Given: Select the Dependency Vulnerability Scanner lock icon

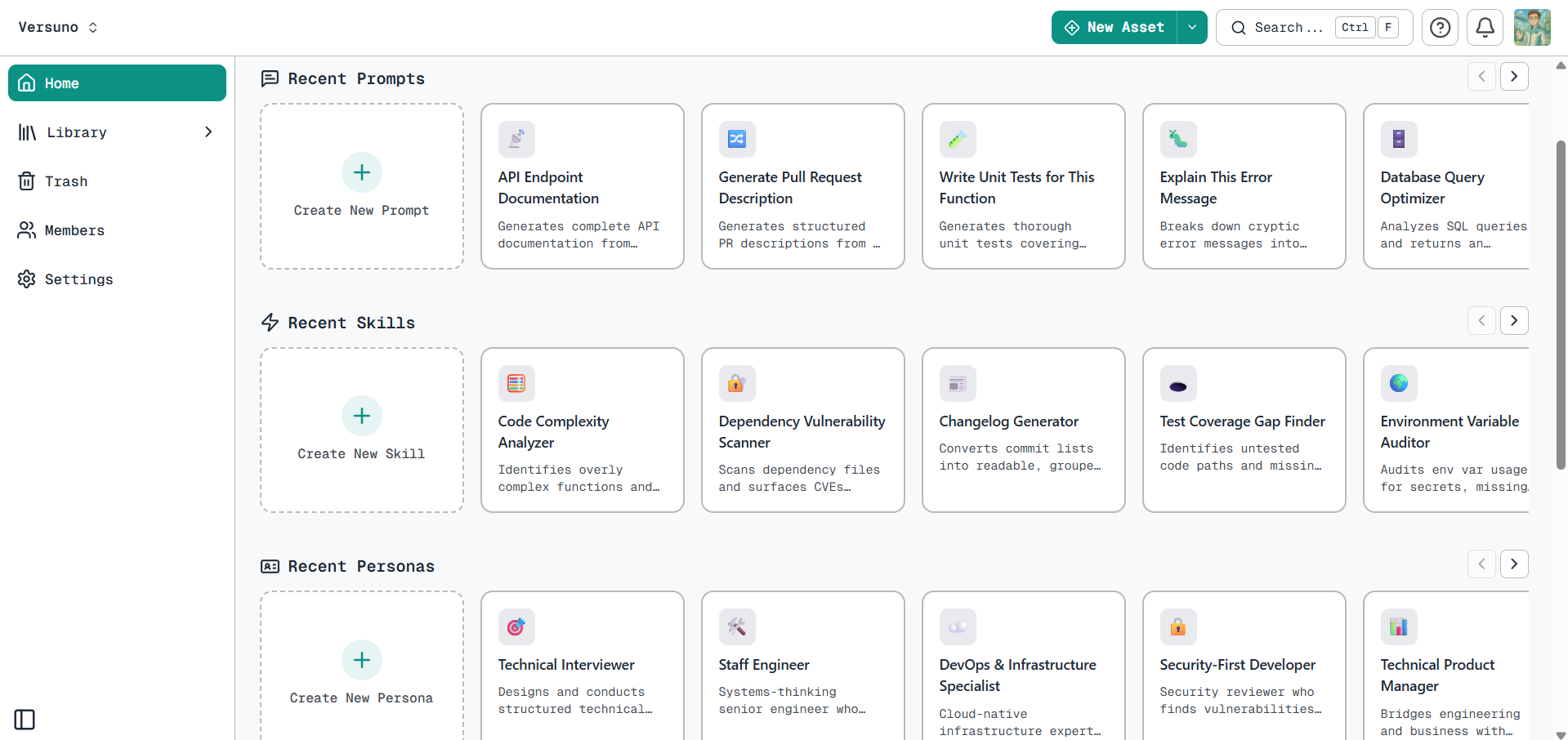Looking at the screenshot, I should [736, 383].
